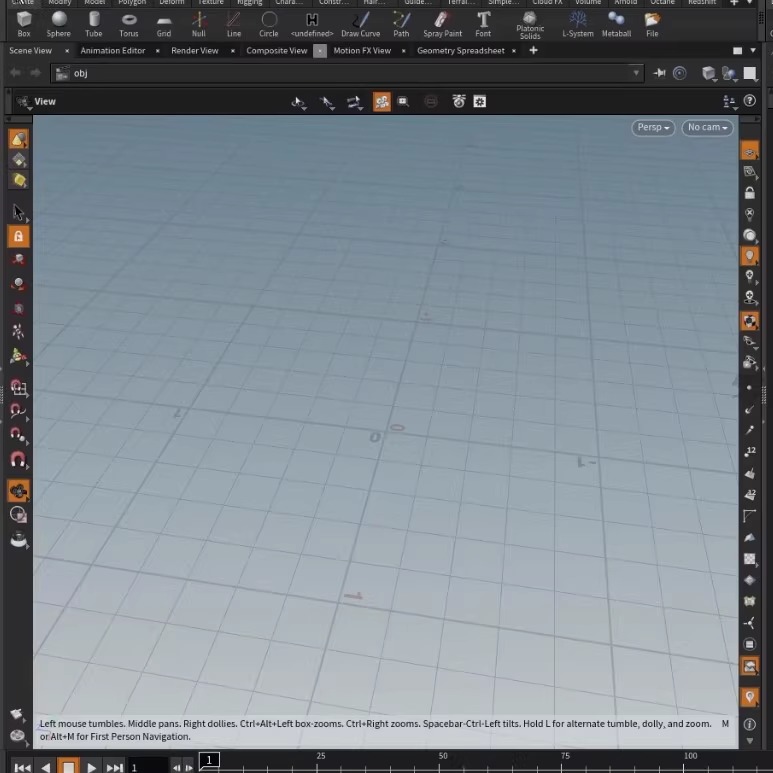
Task: Open the Motion FX View tab
Action: click(x=362, y=51)
